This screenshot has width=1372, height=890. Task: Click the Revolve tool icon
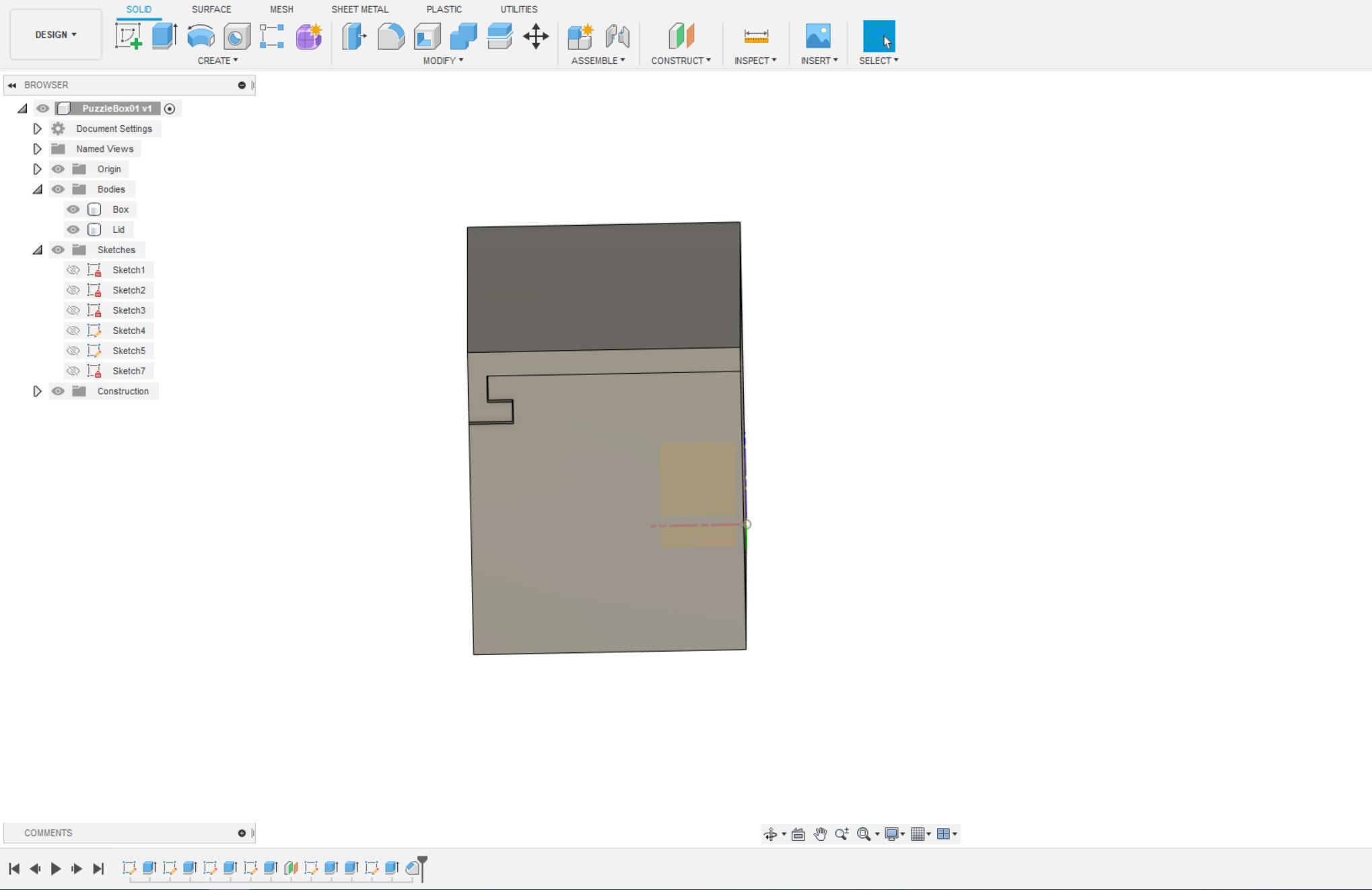(200, 36)
